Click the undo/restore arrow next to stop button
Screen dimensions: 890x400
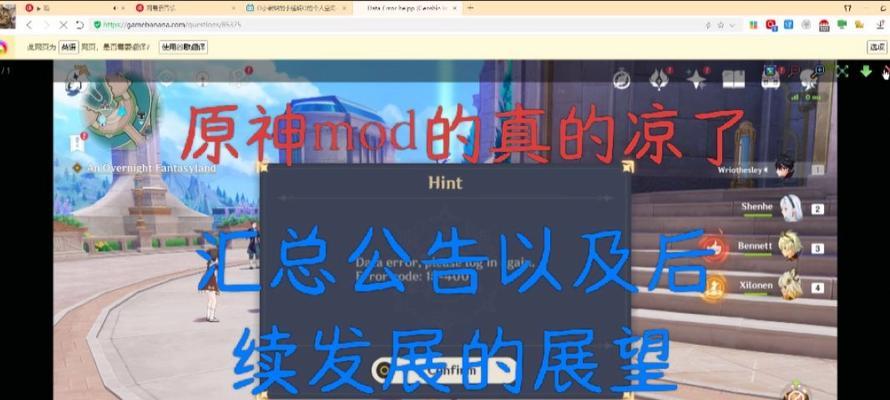pos(80,25)
